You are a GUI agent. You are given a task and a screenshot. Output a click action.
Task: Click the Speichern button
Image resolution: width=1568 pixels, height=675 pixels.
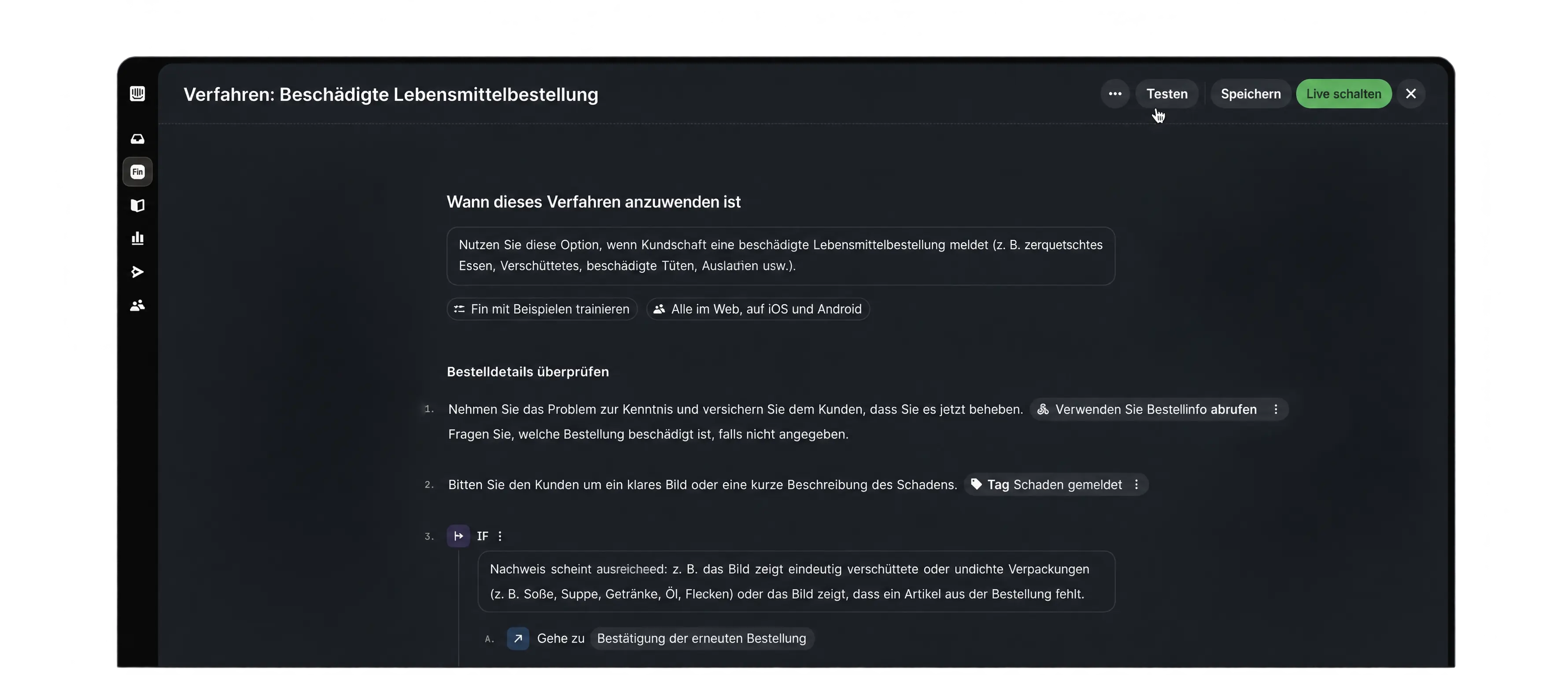coord(1250,94)
